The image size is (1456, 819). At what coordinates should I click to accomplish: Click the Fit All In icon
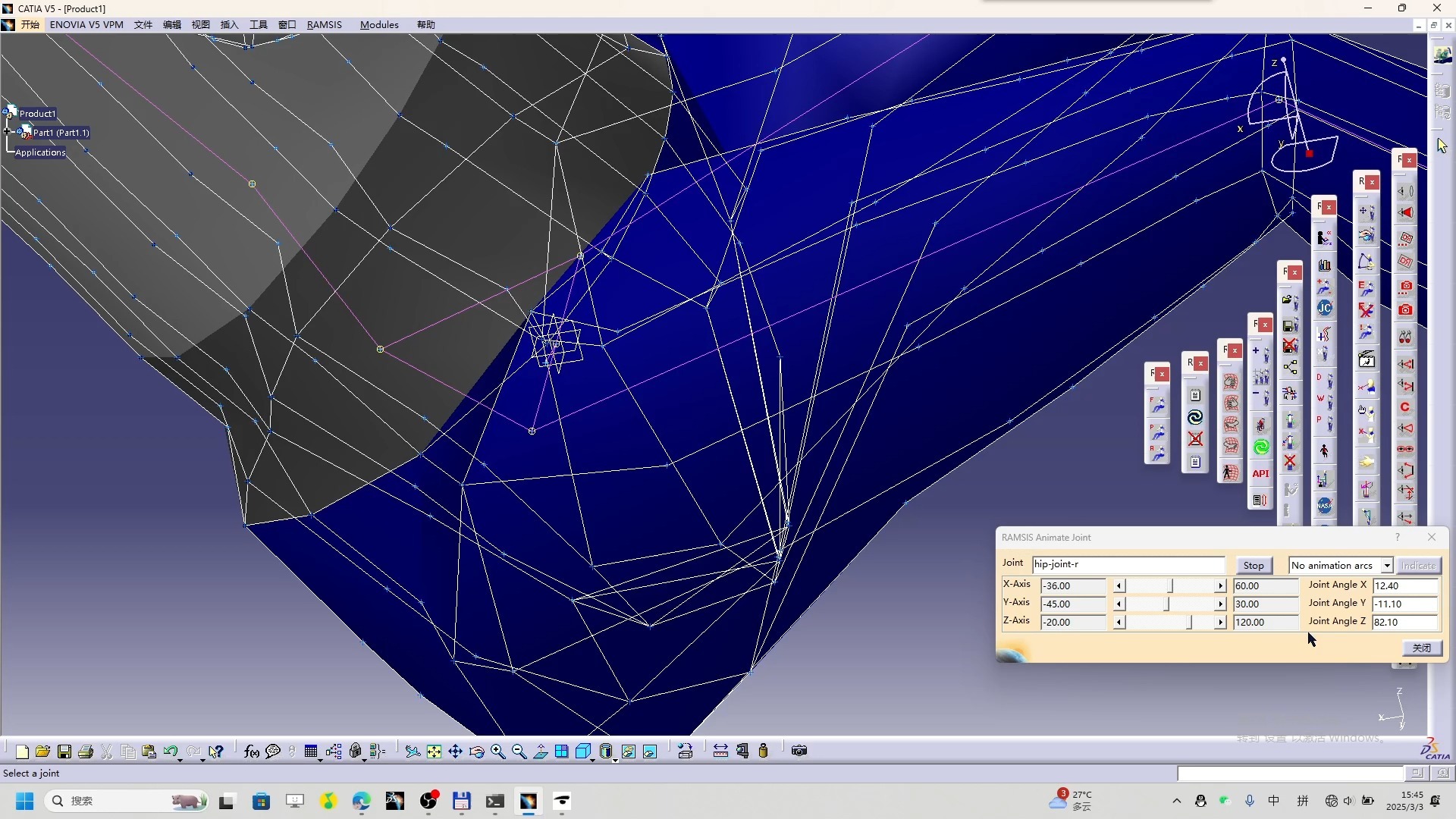(434, 752)
